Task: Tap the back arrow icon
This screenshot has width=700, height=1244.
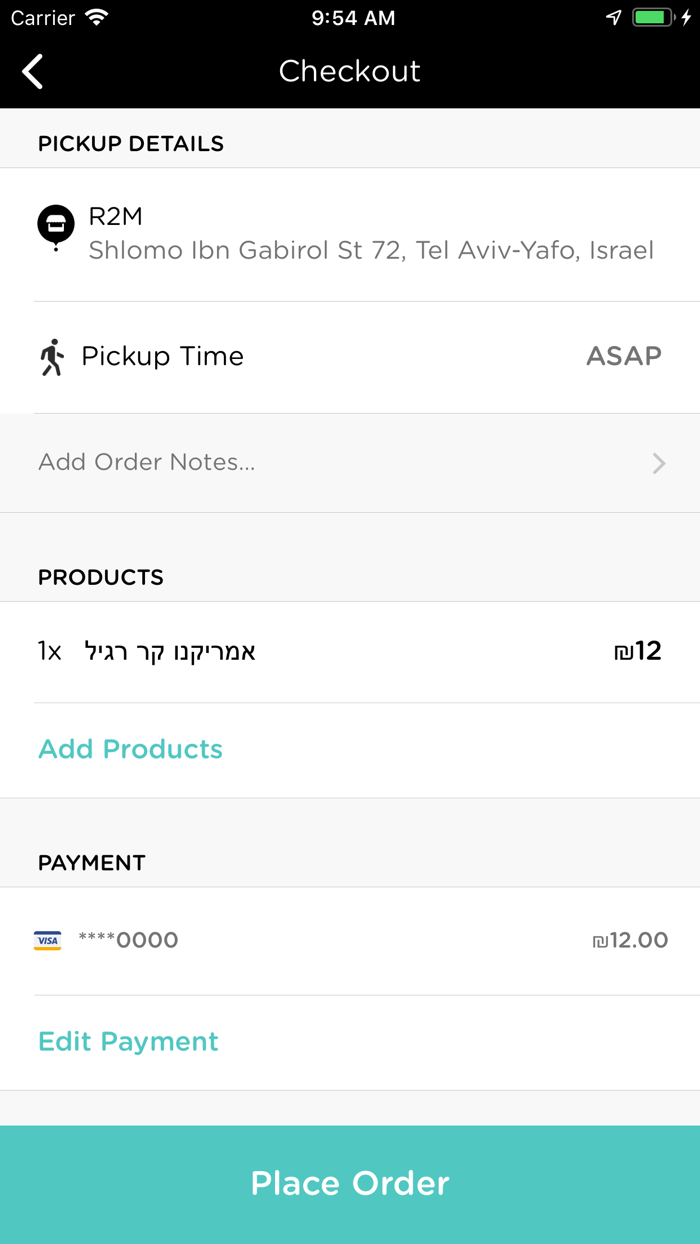Action: coord(33,71)
